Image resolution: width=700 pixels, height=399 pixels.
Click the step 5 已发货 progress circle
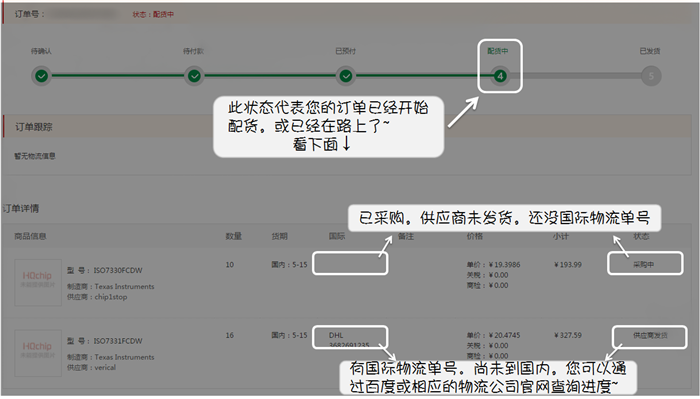(651, 76)
